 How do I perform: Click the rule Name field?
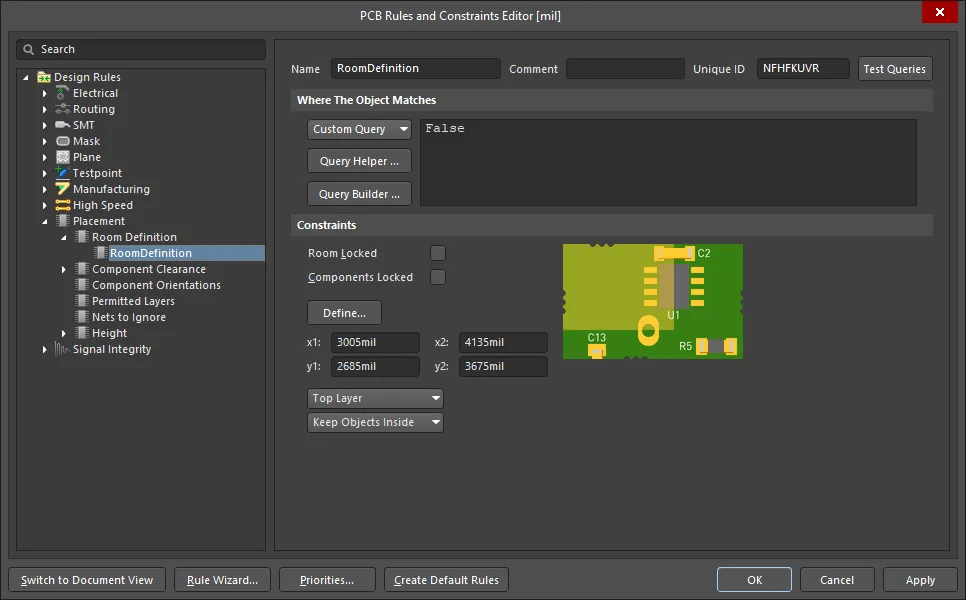[x=416, y=68]
